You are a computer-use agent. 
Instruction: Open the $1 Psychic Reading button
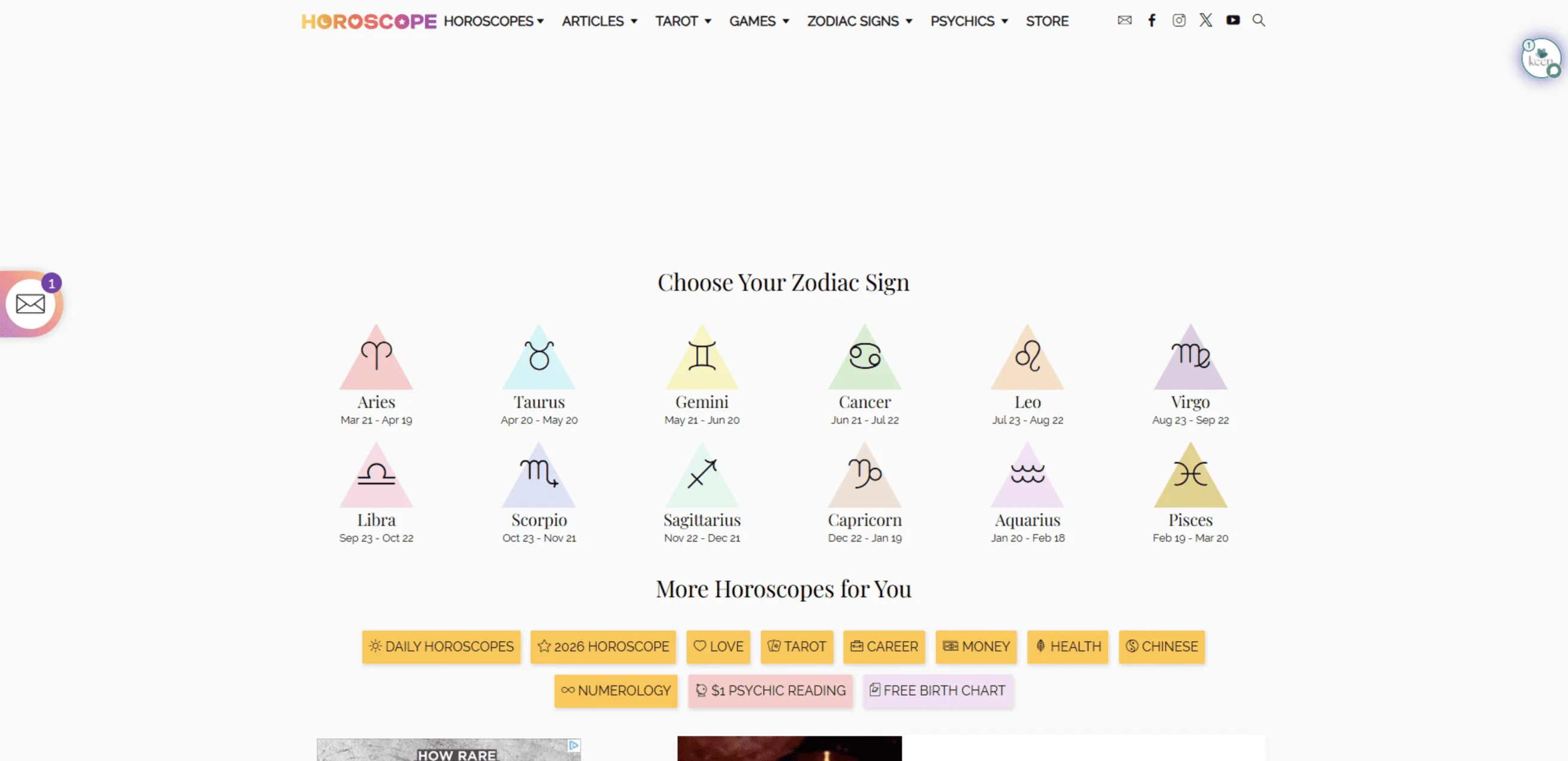click(x=771, y=691)
